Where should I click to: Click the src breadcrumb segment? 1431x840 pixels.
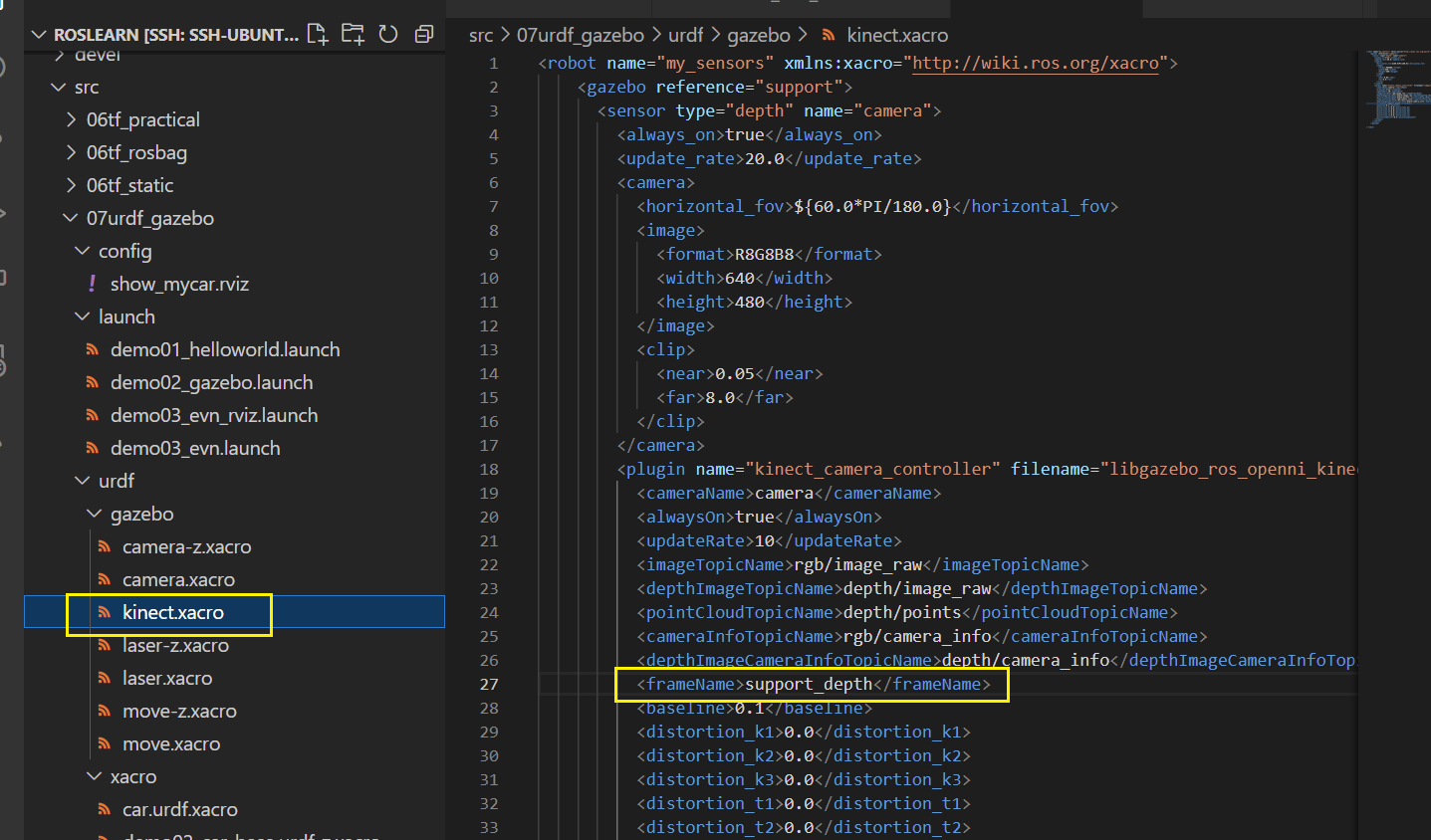(x=481, y=35)
